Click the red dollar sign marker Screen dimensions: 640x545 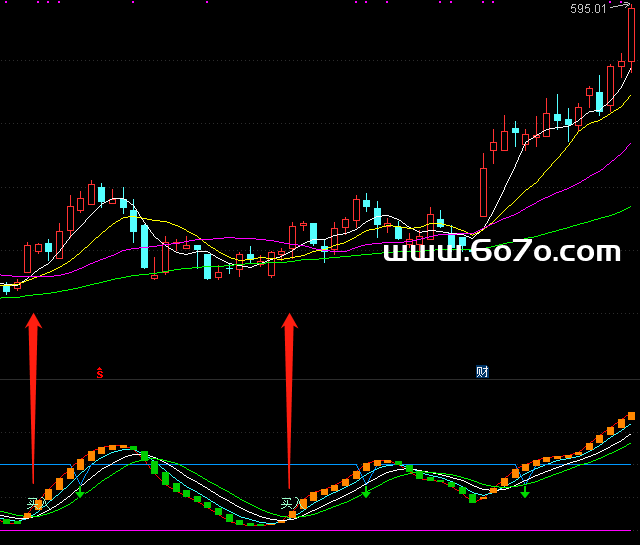pyautogui.click(x=100, y=373)
